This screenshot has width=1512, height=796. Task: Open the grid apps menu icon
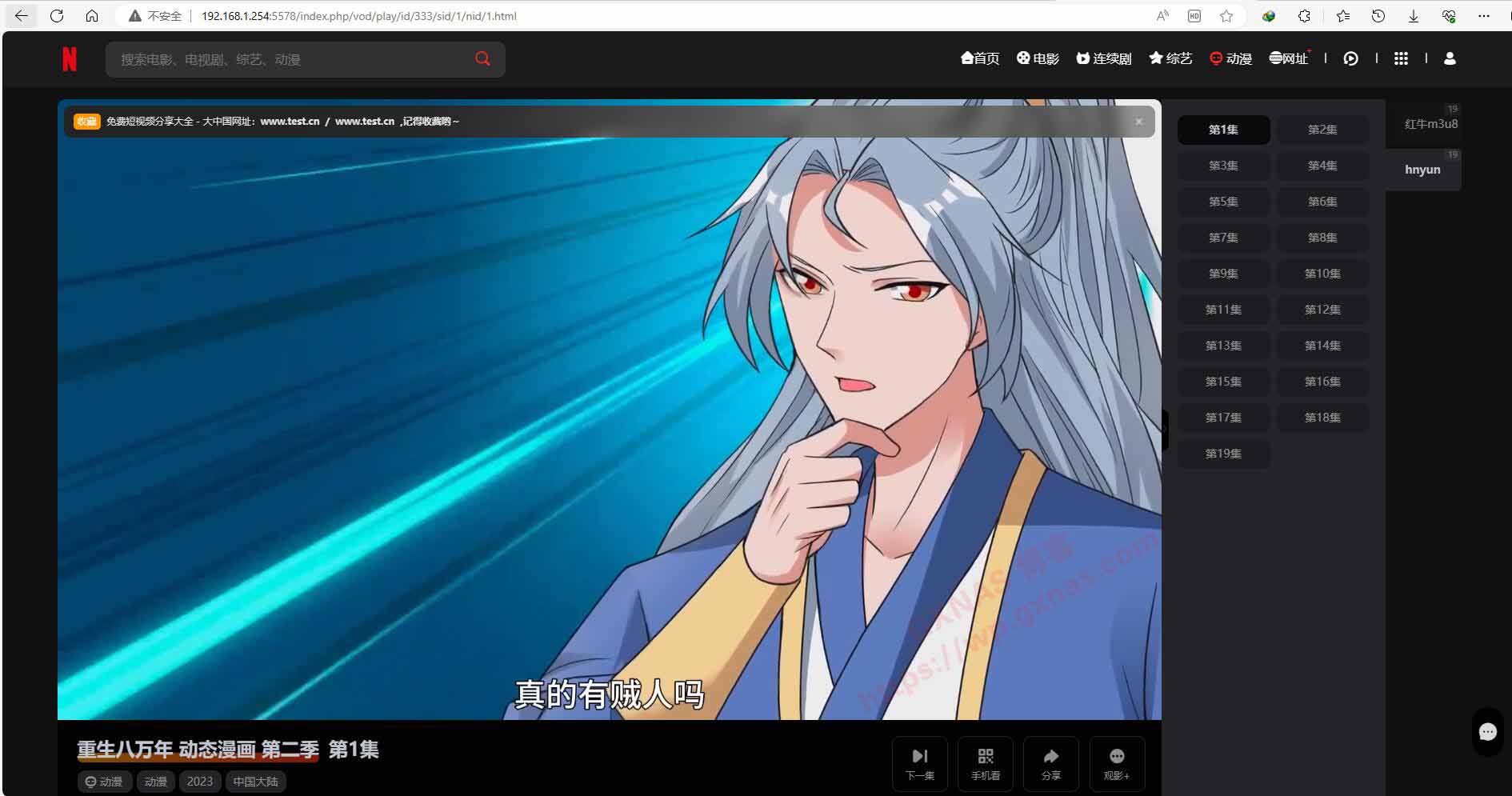(1401, 58)
